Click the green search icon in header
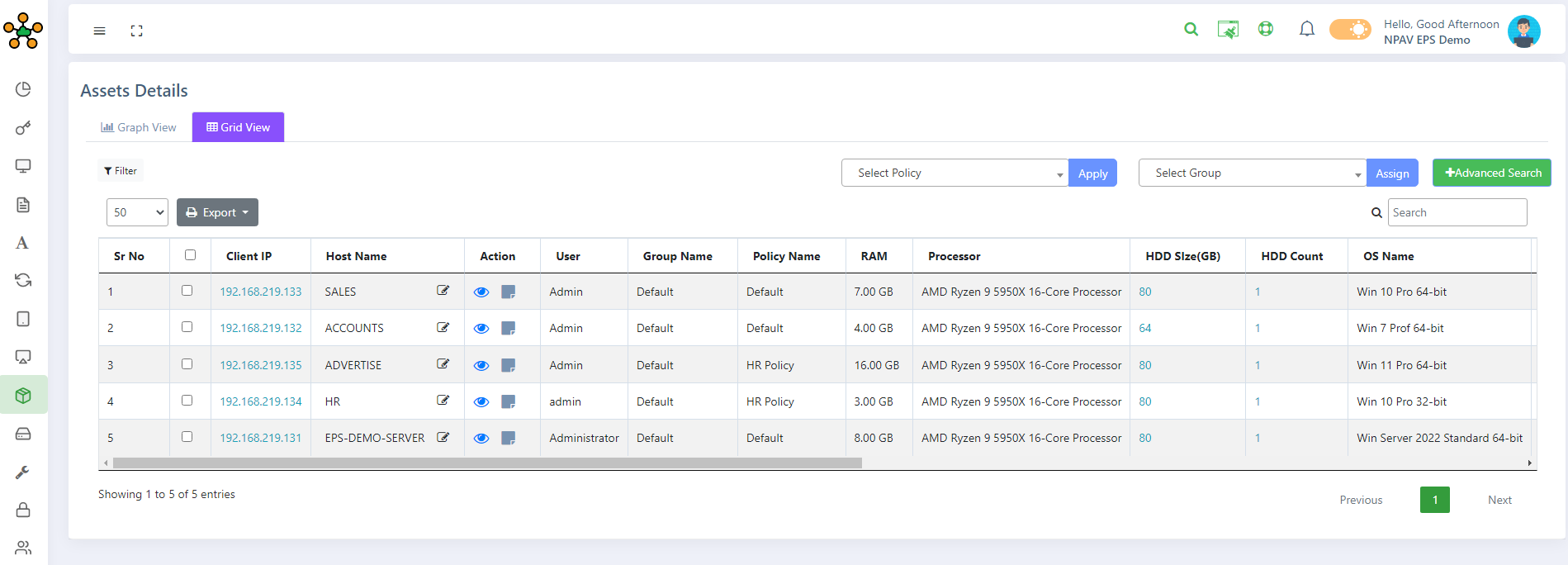Image resolution: width=1568 pixels, height=565 pixels. coord(1191,30)
